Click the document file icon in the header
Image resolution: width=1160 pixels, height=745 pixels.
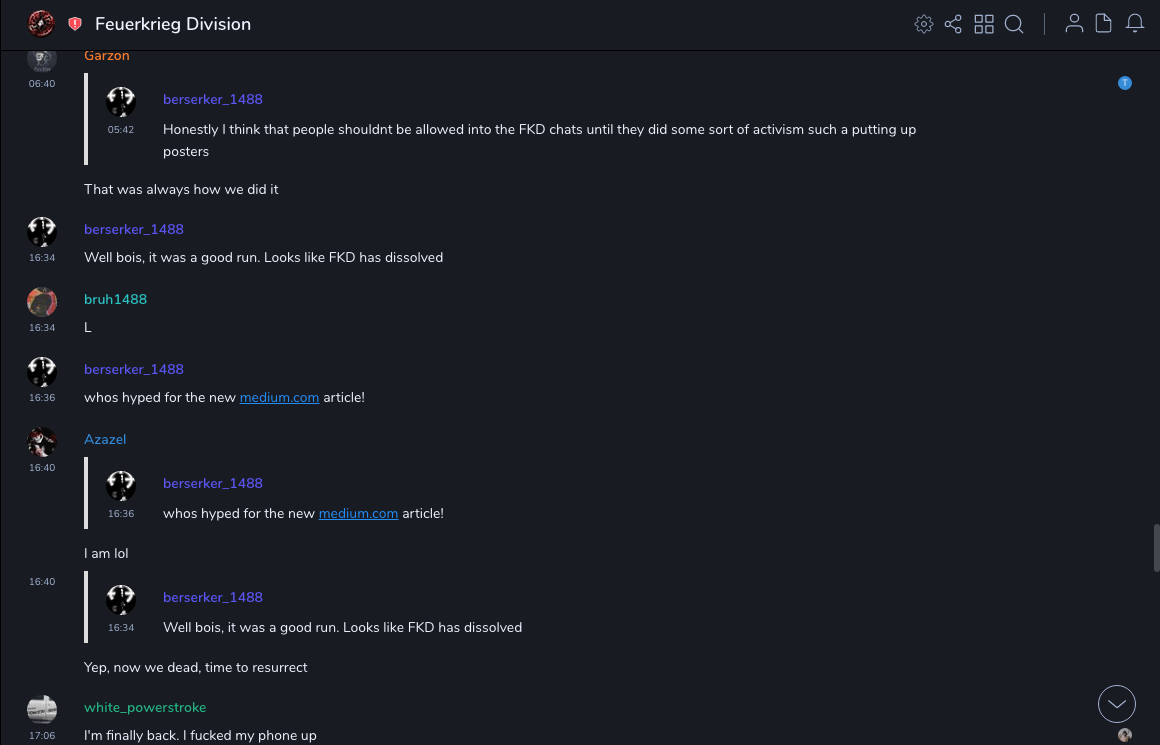pos(1104,24)
